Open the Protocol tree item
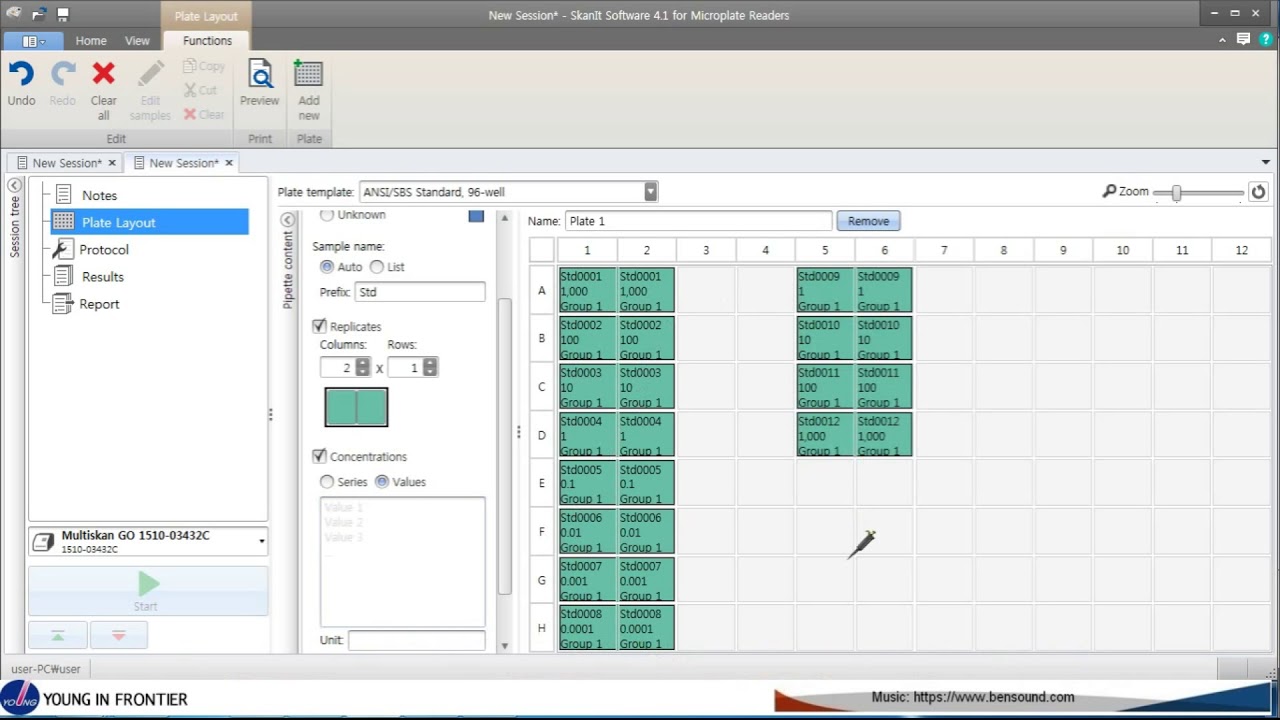 tap(104, 249)
